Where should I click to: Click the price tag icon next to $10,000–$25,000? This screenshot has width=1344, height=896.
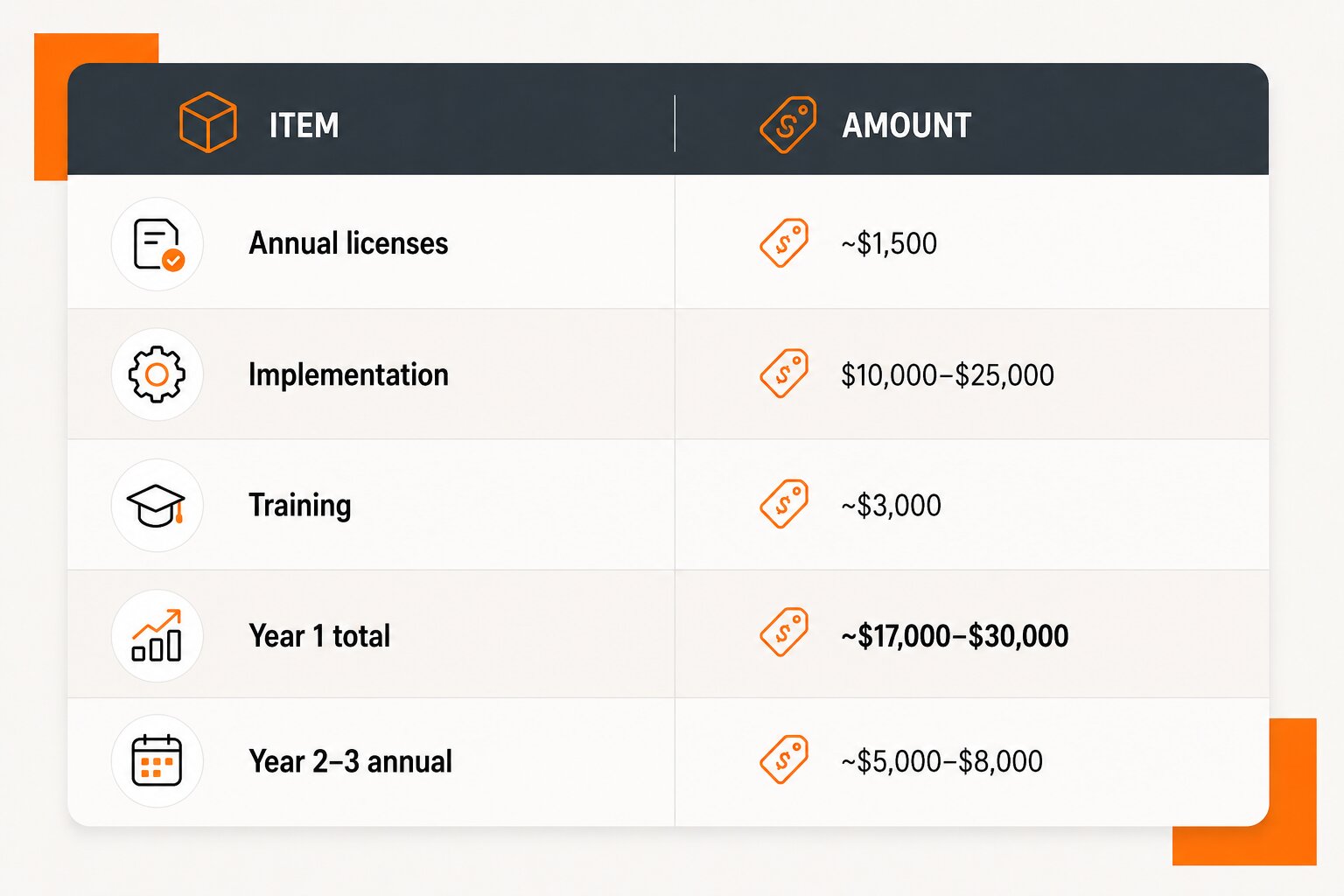pyautogui.click(x=784, y=374)
